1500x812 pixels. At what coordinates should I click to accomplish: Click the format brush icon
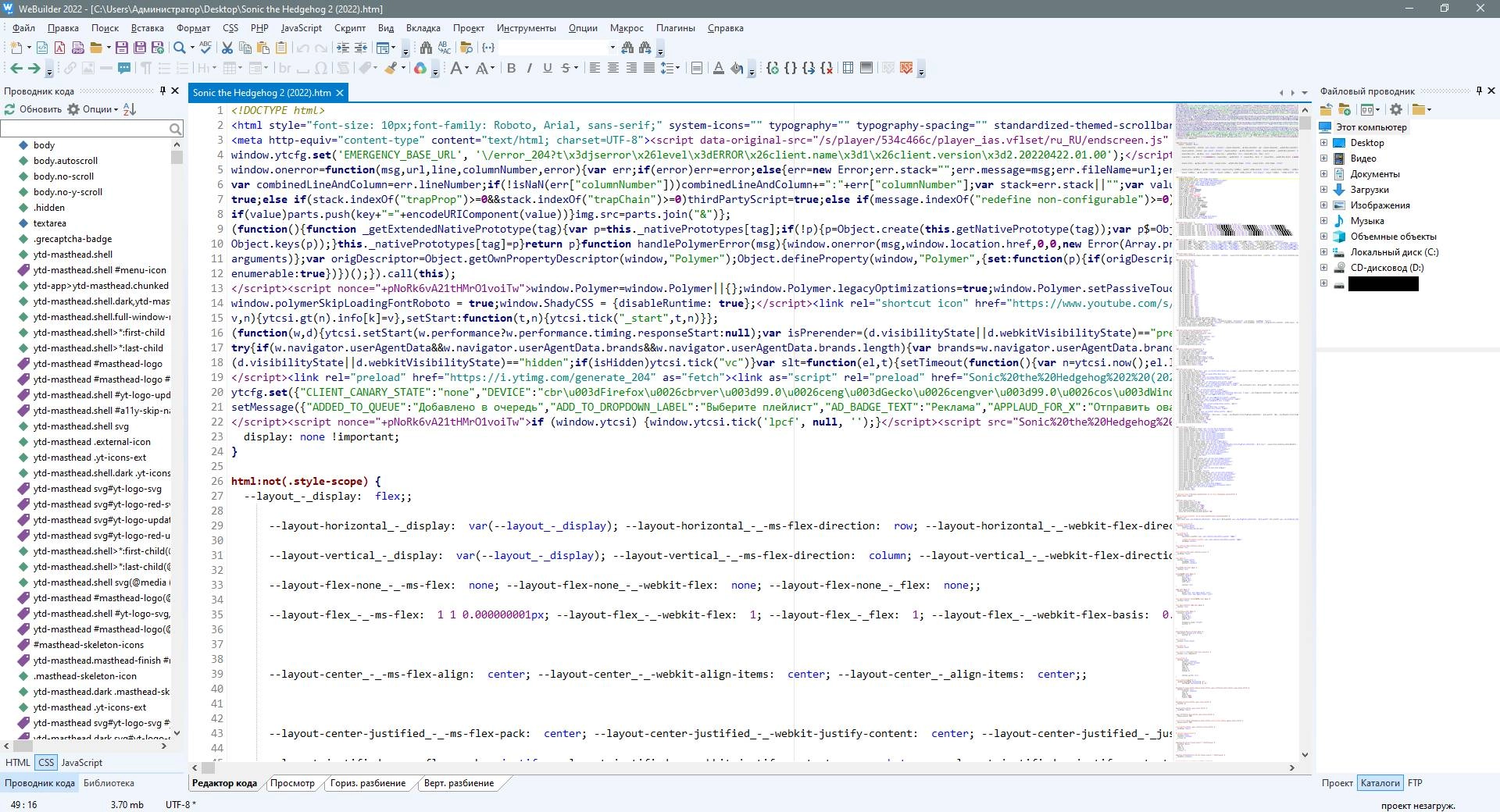click(x=391, y=68)
